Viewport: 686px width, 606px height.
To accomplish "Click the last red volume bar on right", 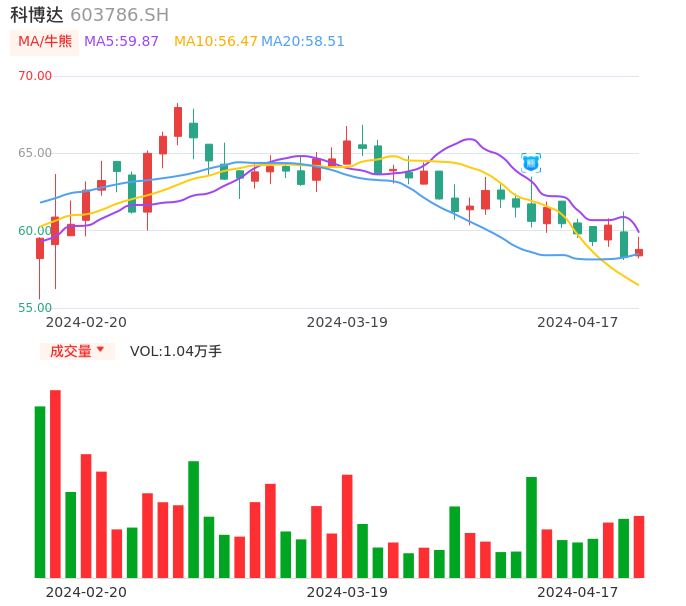I will pyautogui.click(x=639, y=546).
